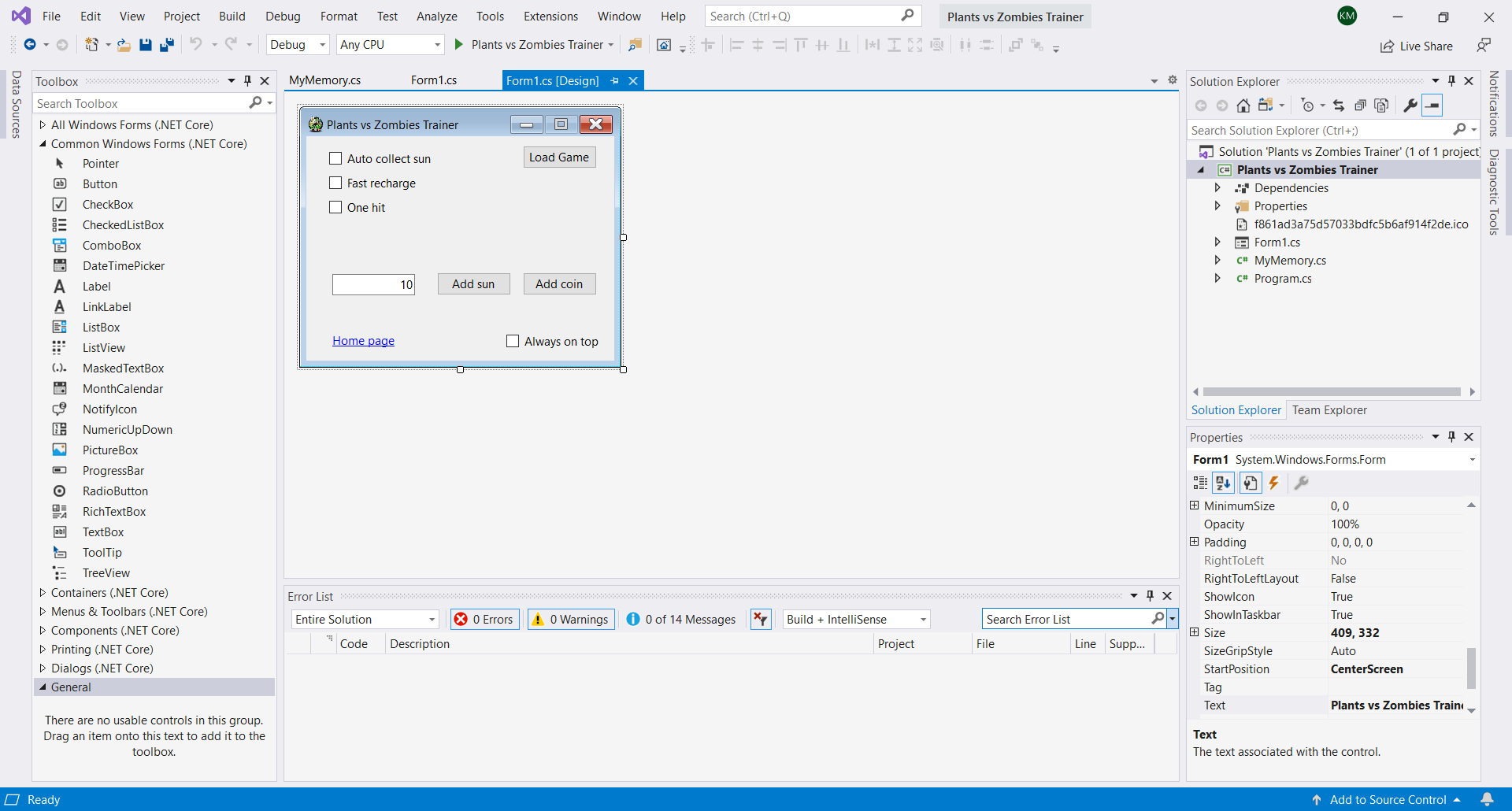
Task: Click the Switch Views icon in Solution Explorer
Action: tap(1266, 106)
